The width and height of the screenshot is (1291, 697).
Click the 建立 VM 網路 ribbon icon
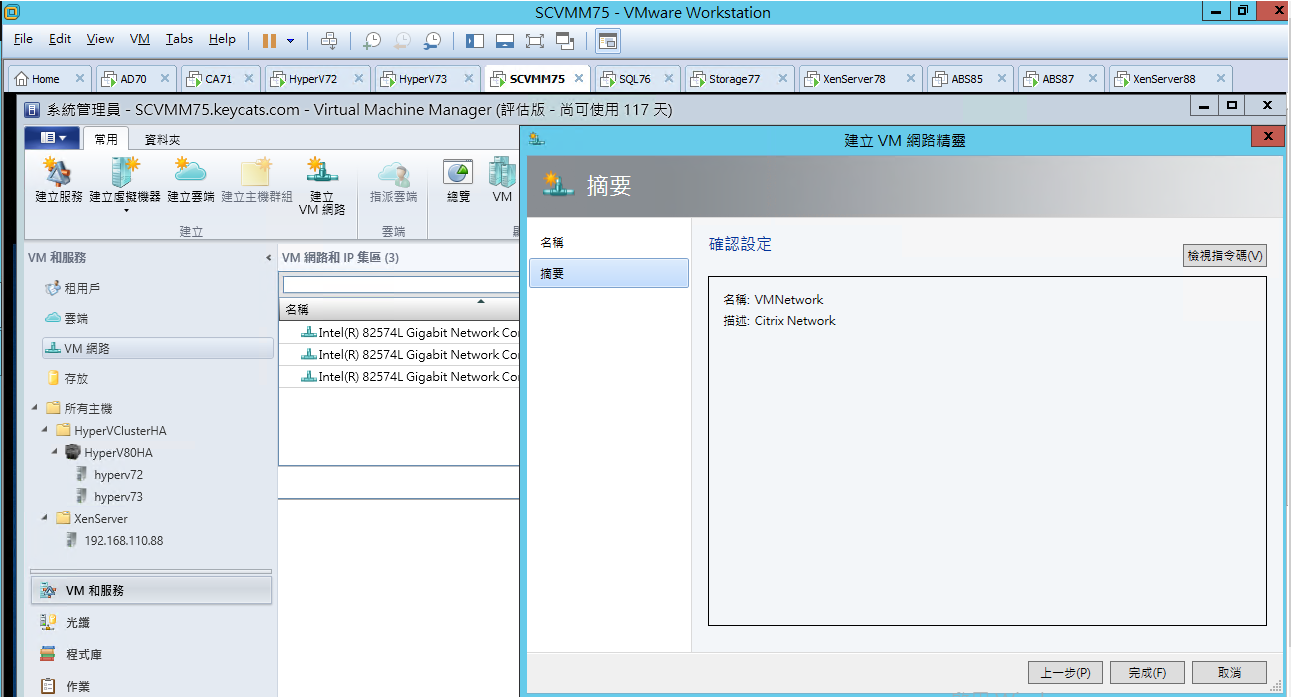pos(322,186)
